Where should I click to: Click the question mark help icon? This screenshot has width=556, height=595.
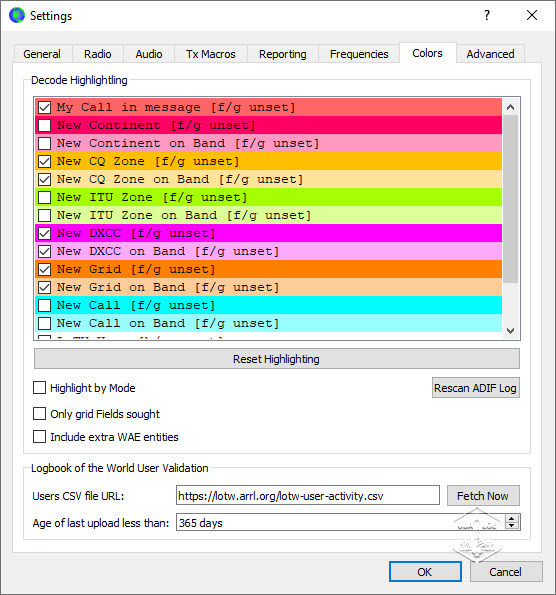[487, 15]
